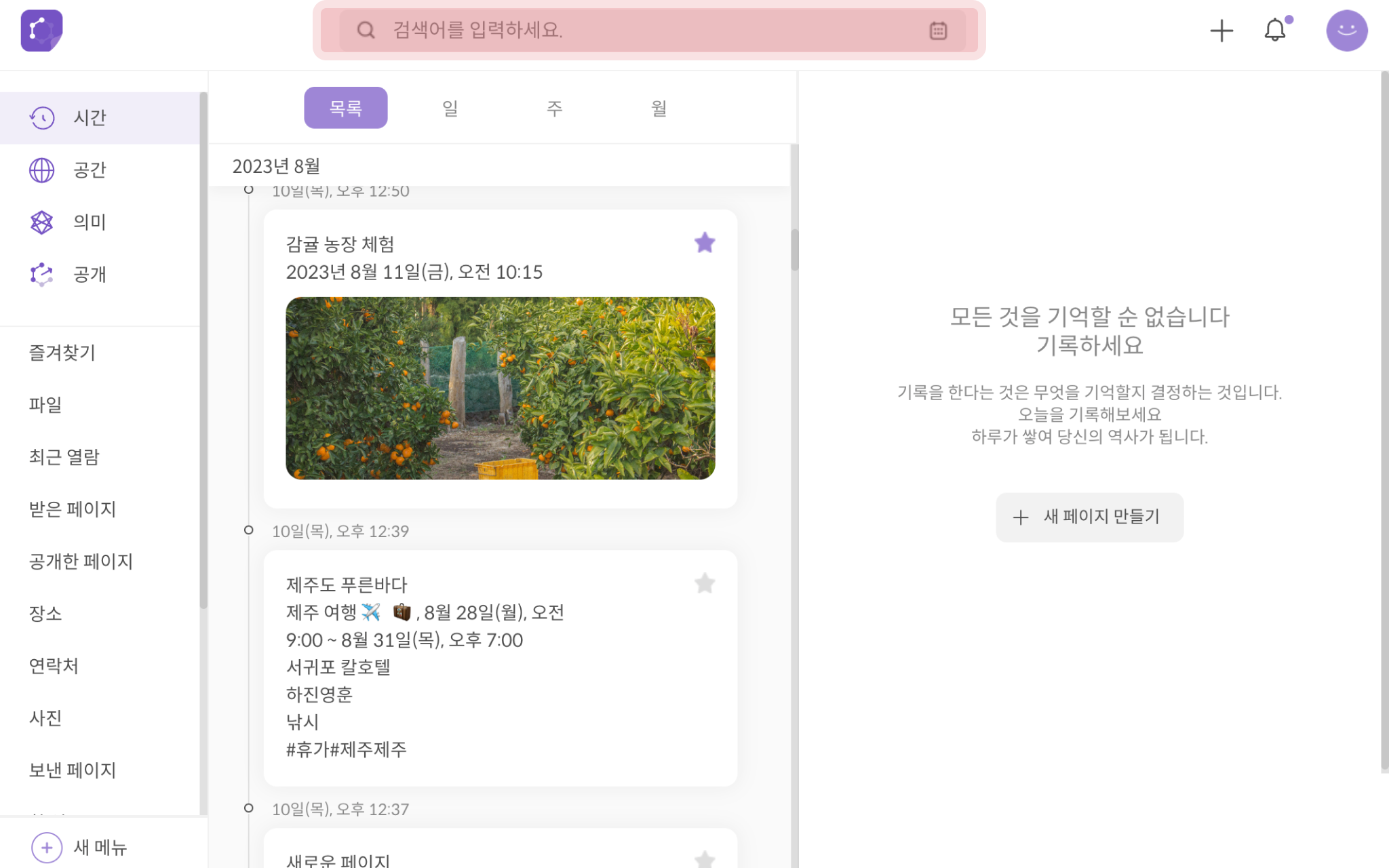1389x868 pixels.
Task: Click the 제주 여행 schedule line
Action: click(425, 626)
